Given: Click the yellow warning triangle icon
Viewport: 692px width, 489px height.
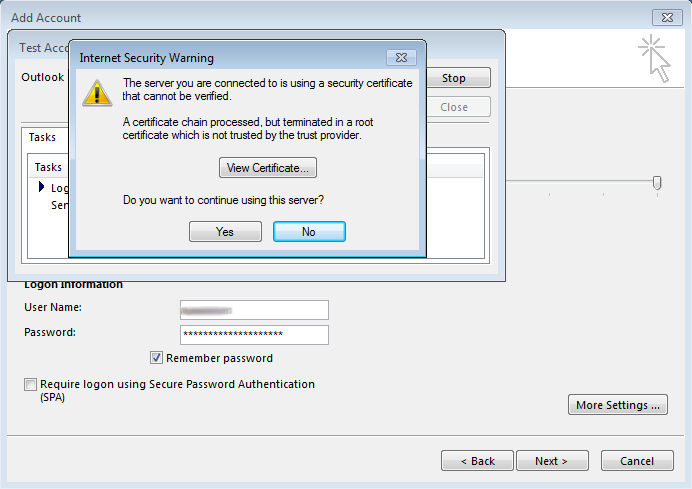Looking at the screenshot, I should (x=97, y=92).
